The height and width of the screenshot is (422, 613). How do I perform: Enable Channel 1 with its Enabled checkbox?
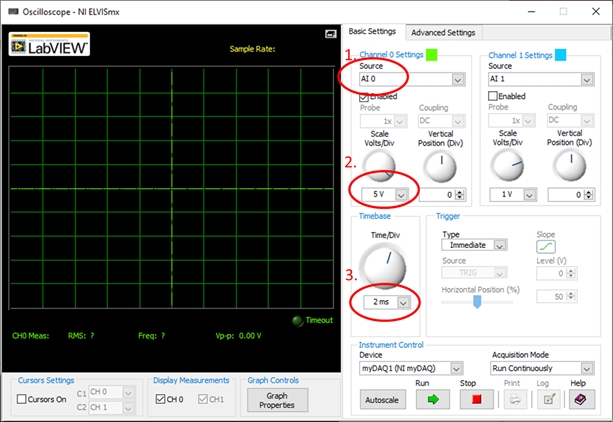[x=493, y=96]
